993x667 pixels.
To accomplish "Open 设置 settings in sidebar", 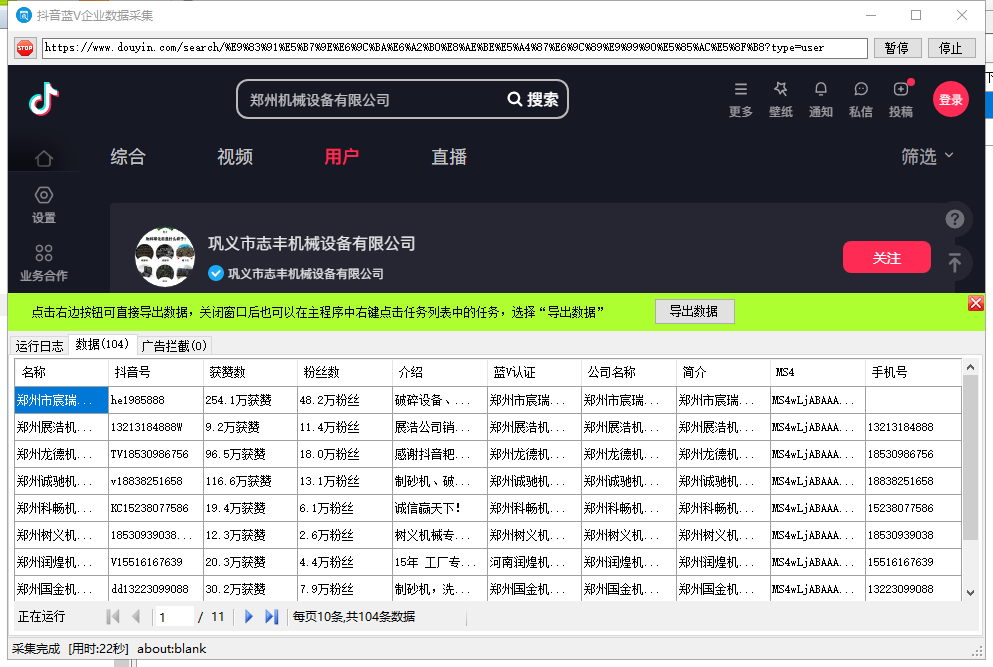I will coord(44,205).
